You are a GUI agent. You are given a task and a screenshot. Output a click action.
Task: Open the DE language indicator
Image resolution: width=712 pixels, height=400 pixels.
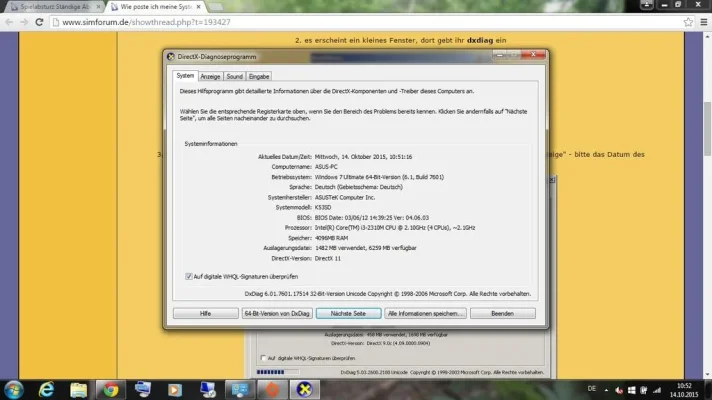coord(592,389)
